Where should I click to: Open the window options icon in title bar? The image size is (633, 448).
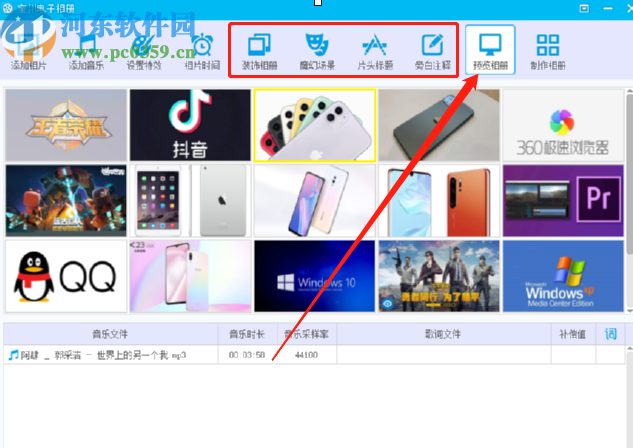click(584, 8)
